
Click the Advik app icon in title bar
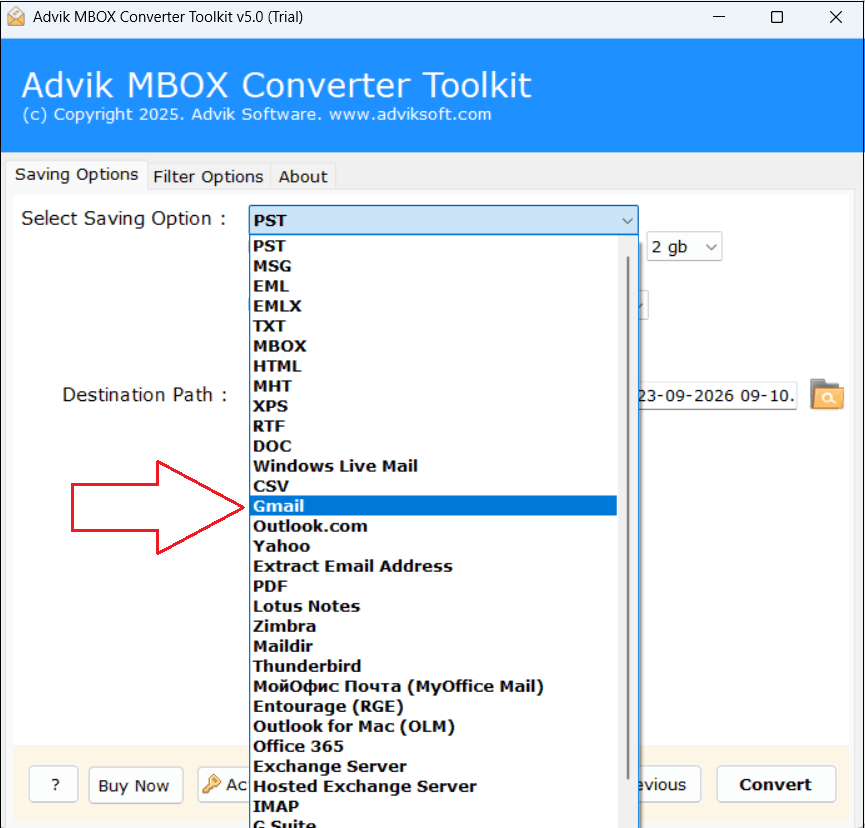[x=16, y=17]
